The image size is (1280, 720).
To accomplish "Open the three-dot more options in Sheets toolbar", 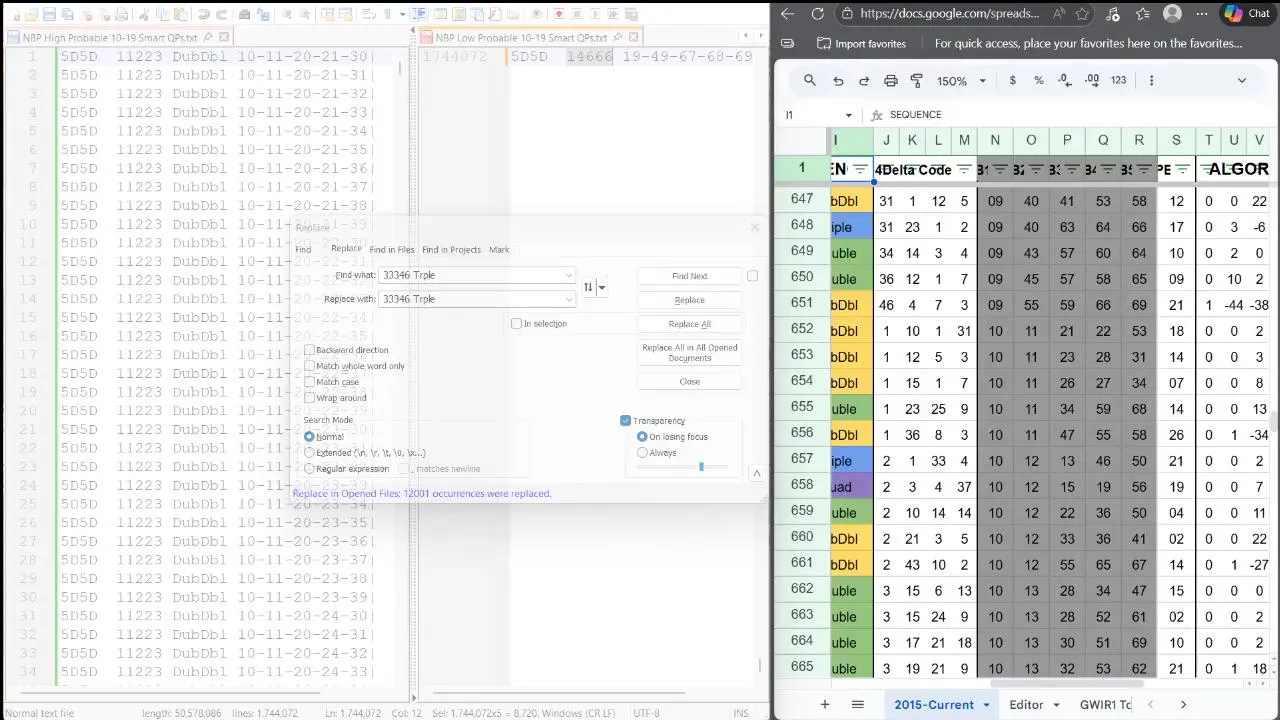I will (x=1151, y=81).
